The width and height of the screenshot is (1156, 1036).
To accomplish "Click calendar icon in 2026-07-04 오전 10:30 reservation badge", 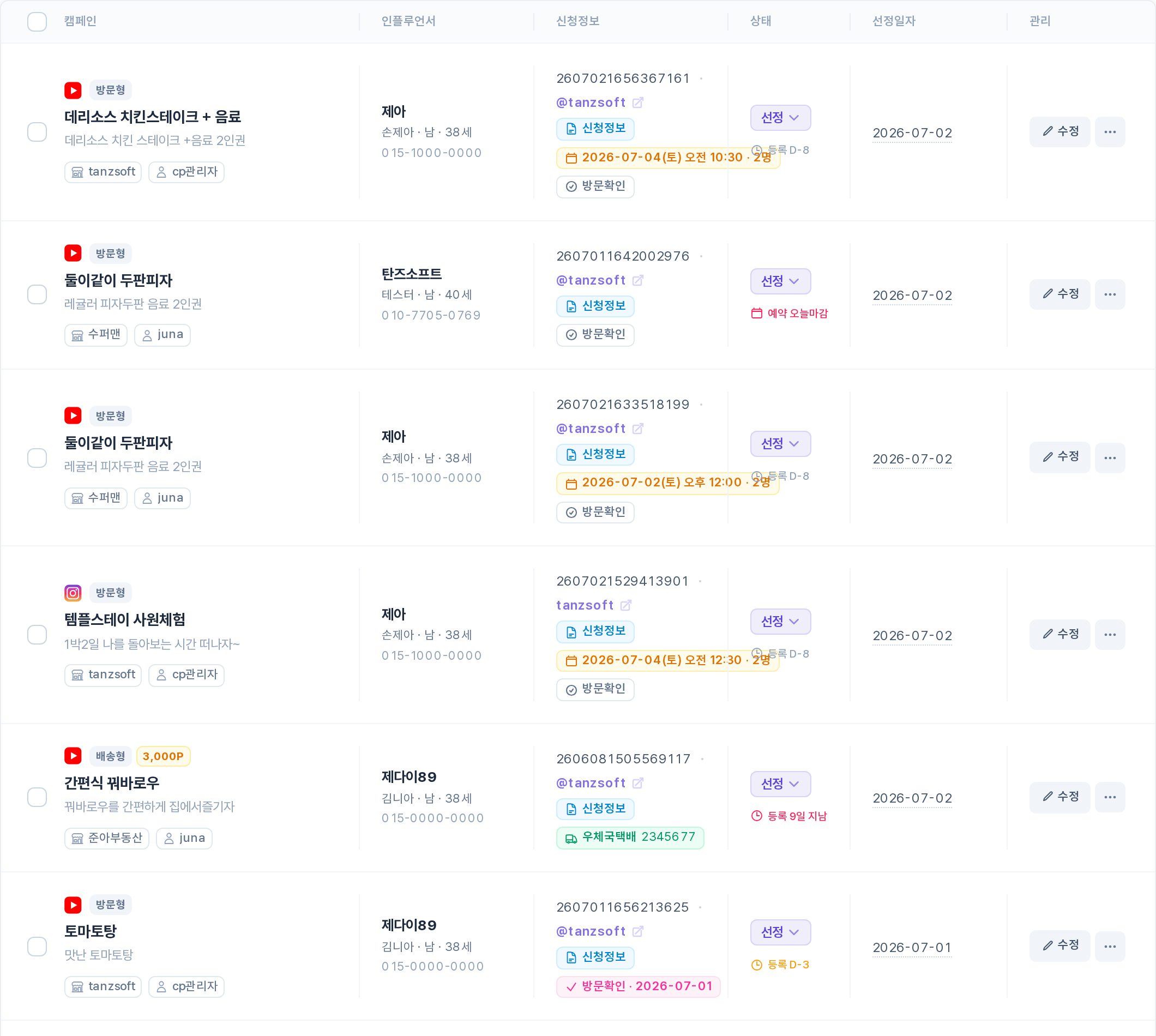I will tap(571, 158).
